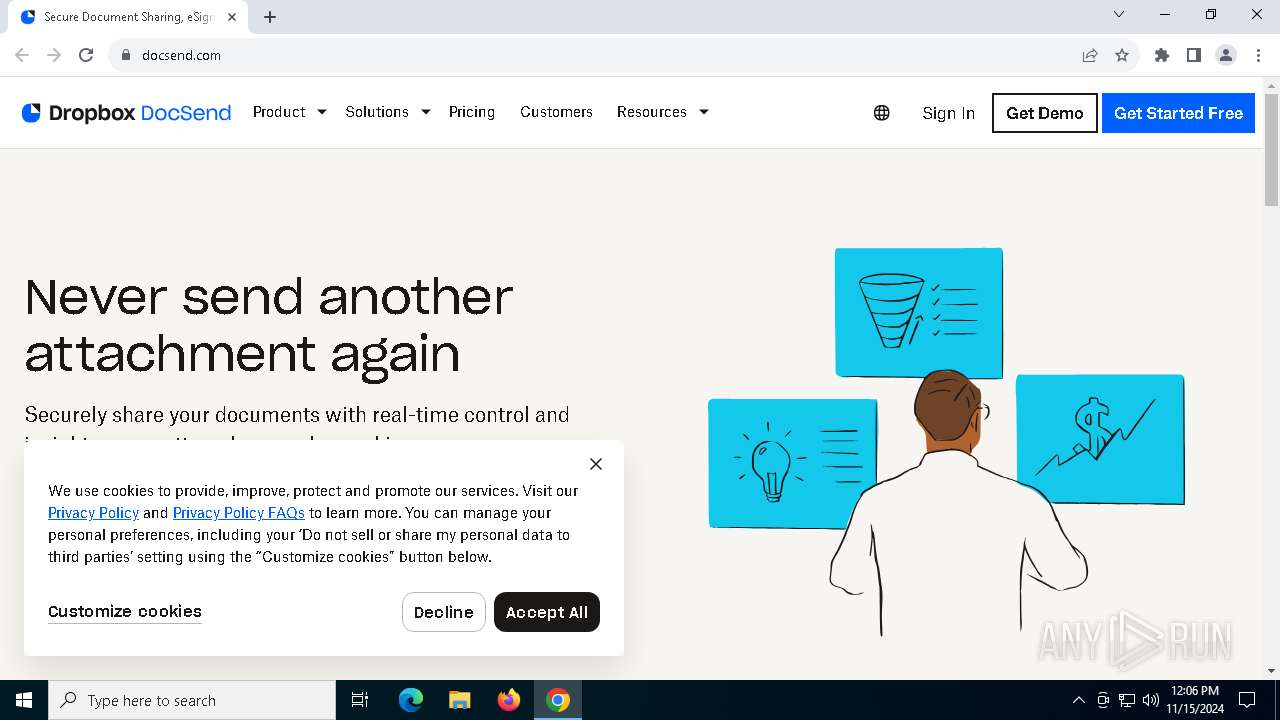Launch Firefox from taskbar

pos(509,700)
